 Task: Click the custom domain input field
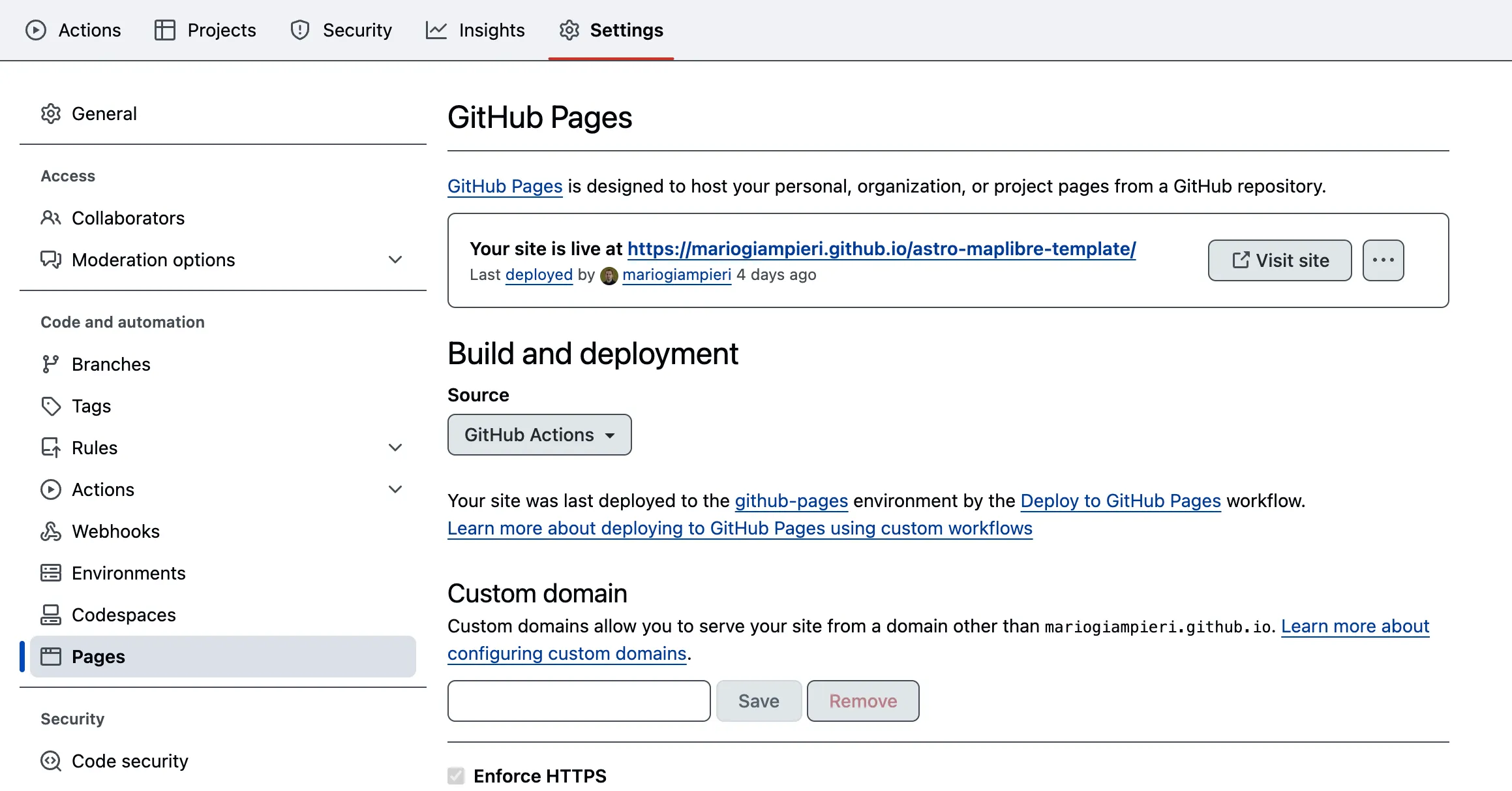(578, 701)
